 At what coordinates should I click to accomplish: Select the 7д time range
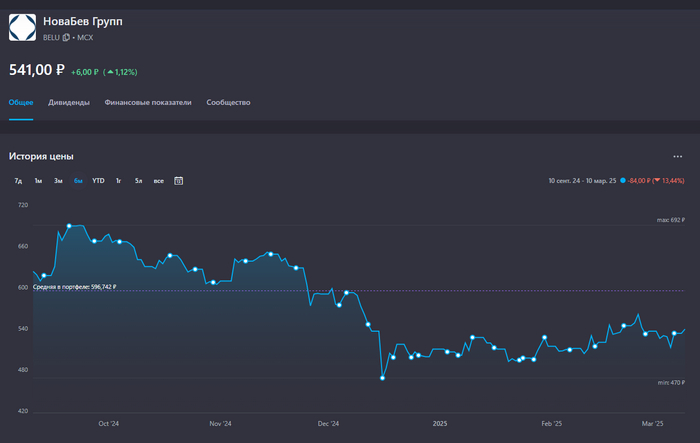(x=18, y=181)
